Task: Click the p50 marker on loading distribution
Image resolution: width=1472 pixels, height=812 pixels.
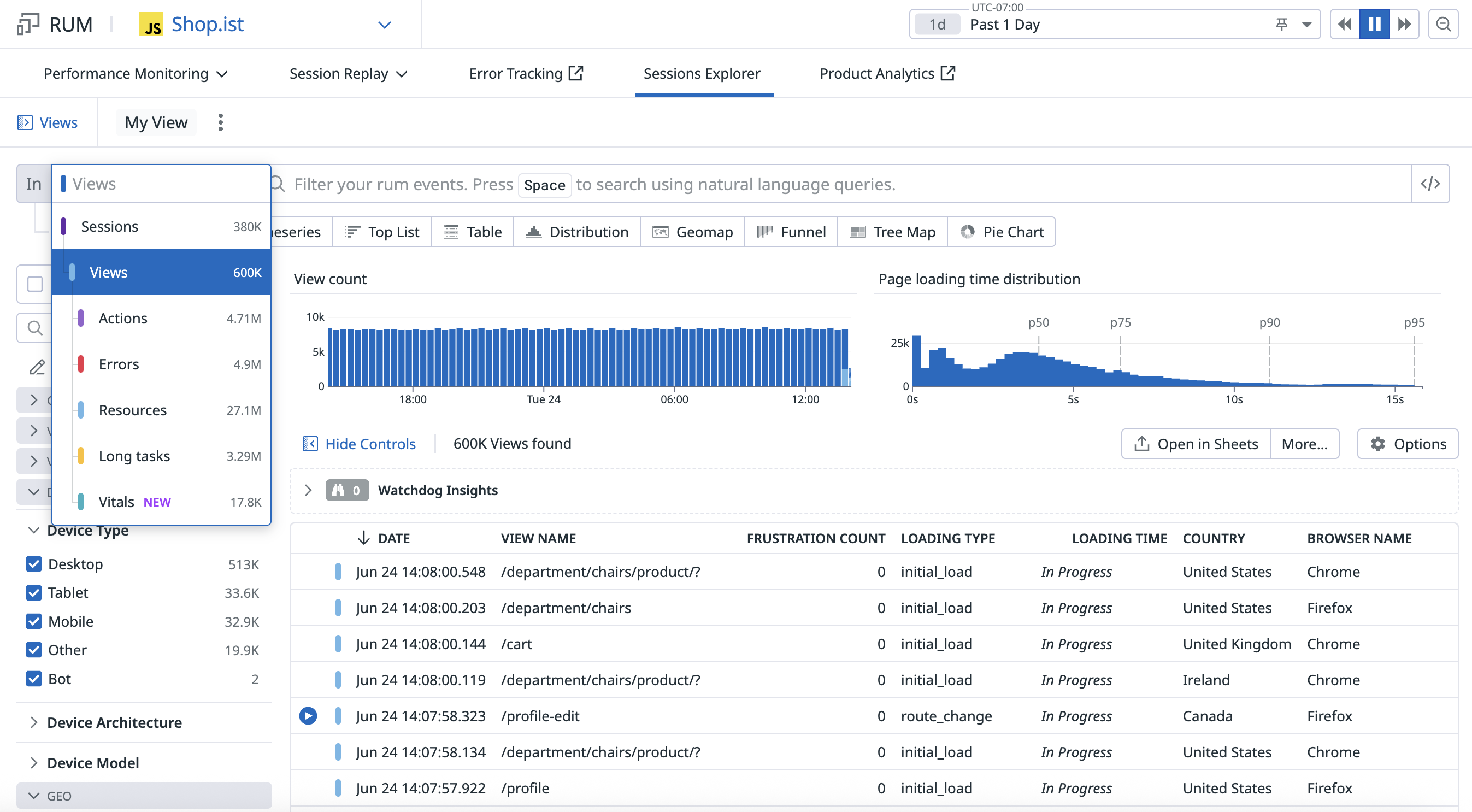Action: pos(1038,323)
